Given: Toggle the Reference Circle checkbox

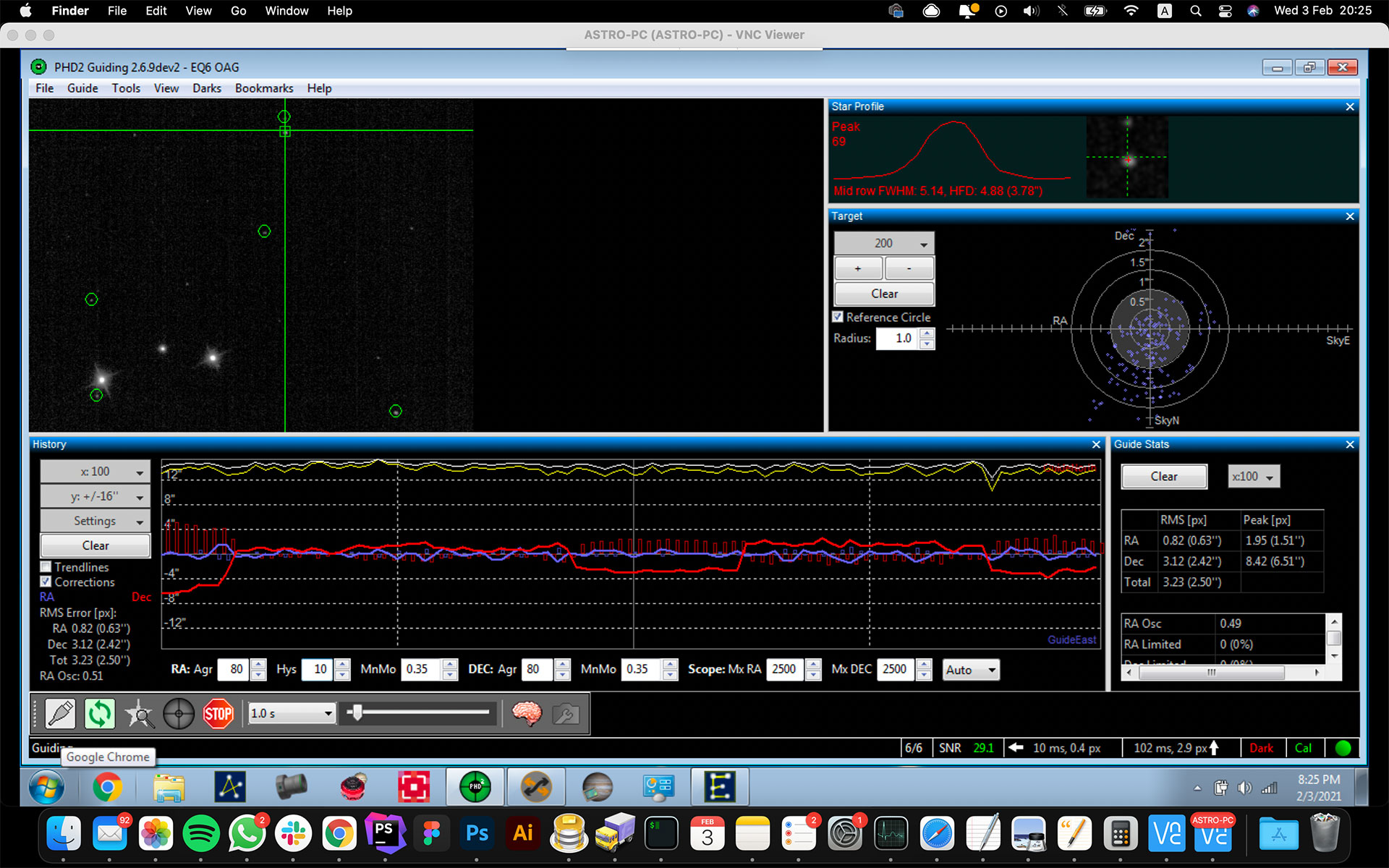Looking at the screenshot, I should coord(838,317).
